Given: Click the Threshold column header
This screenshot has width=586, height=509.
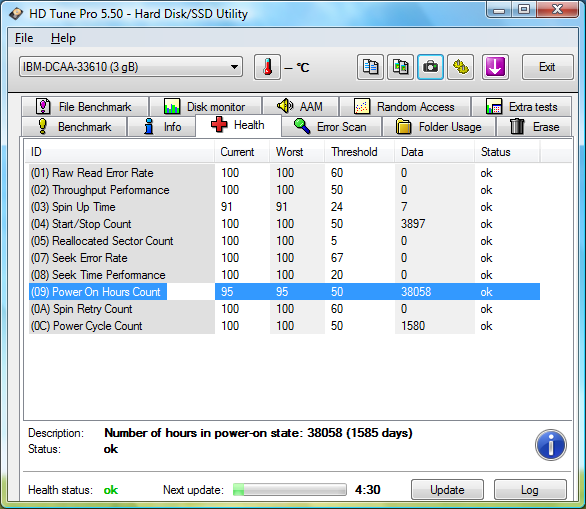Looking at the screenshot, I should (360, 152).
